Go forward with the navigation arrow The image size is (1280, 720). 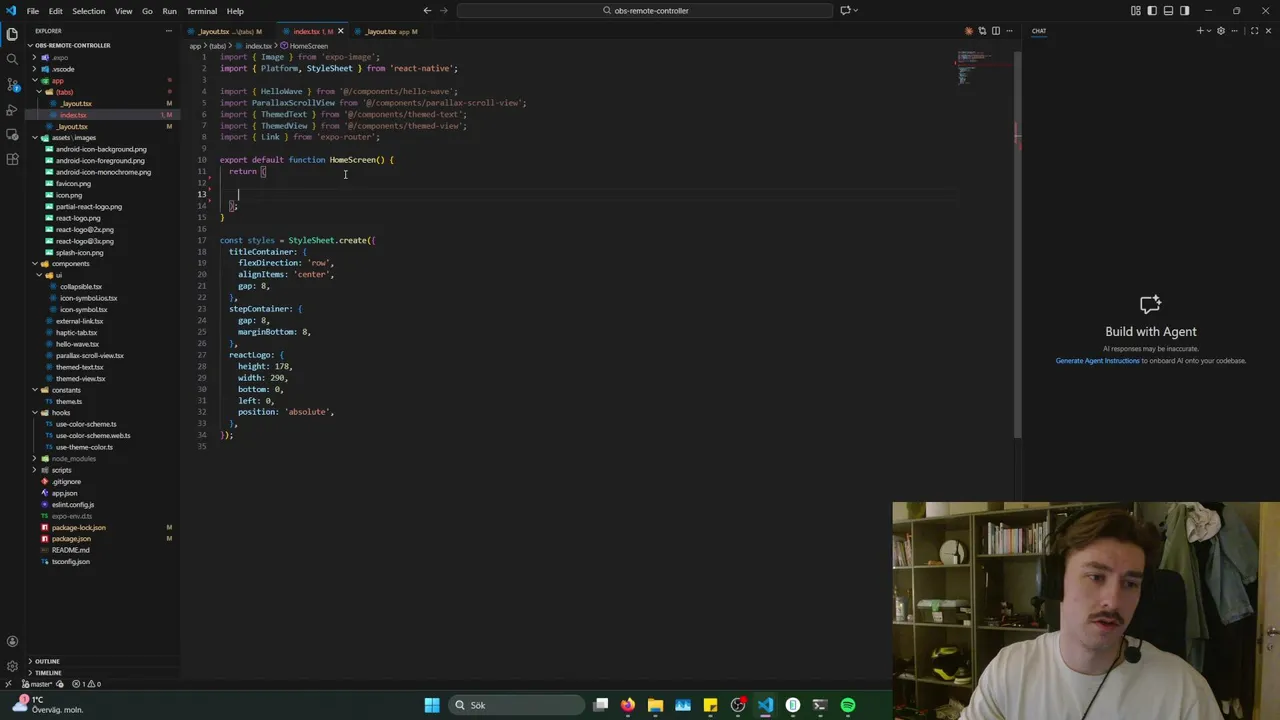coord(443,11)
